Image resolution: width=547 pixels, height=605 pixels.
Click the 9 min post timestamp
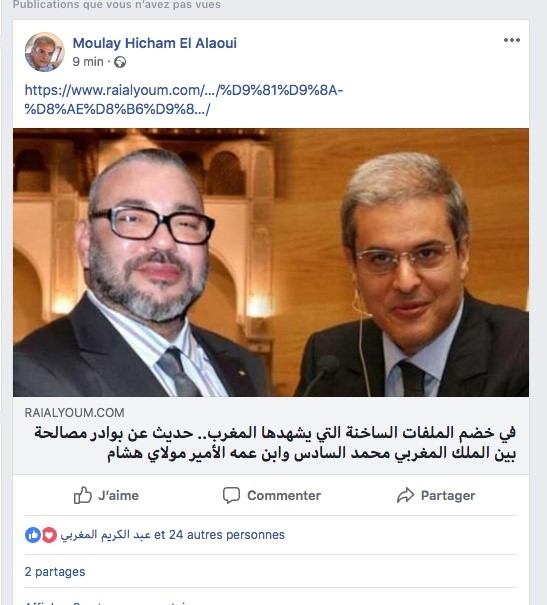point(88,62)
